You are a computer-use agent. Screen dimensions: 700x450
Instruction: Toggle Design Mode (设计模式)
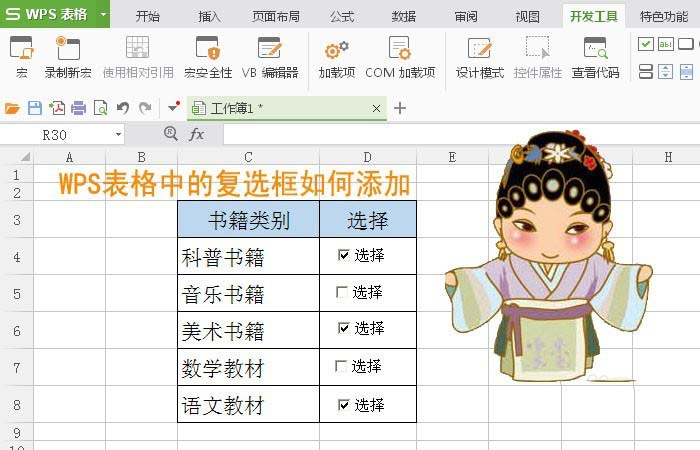pyautogui.click(x=479, y=48)
